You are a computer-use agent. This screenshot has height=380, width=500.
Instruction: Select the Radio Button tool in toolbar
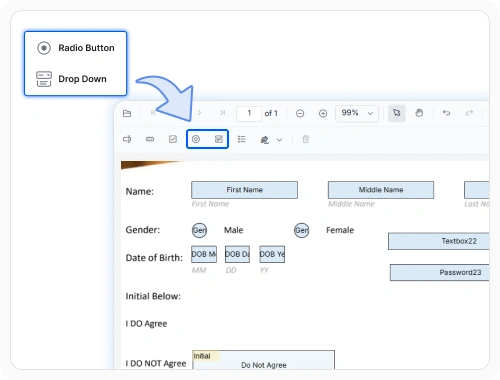196,139
